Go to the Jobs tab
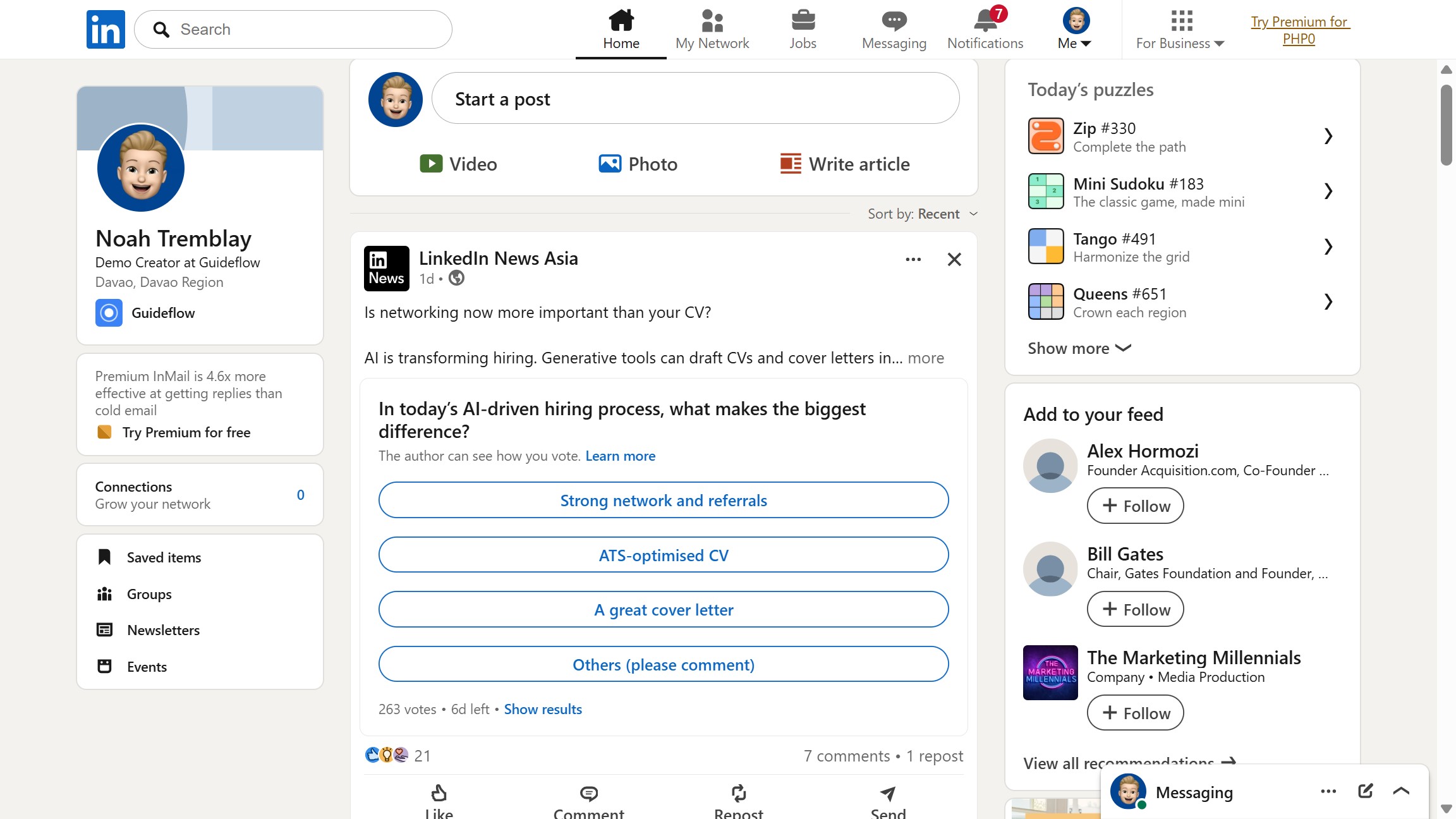 [x=803, y=29]
